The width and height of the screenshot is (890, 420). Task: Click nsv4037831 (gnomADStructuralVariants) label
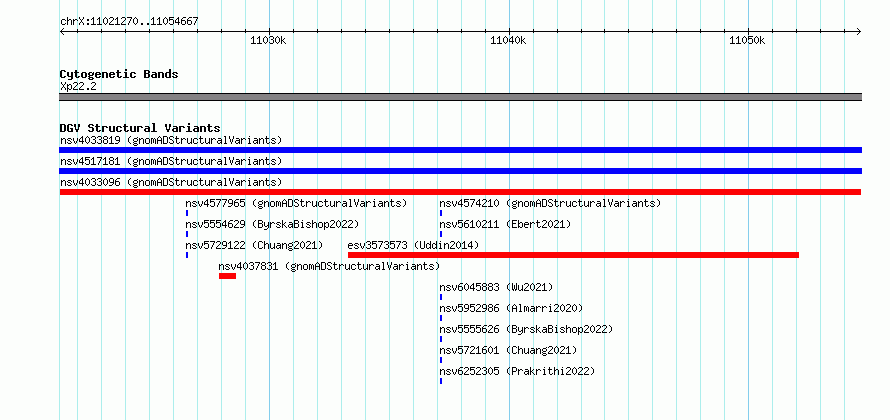[x=329, y=266]
